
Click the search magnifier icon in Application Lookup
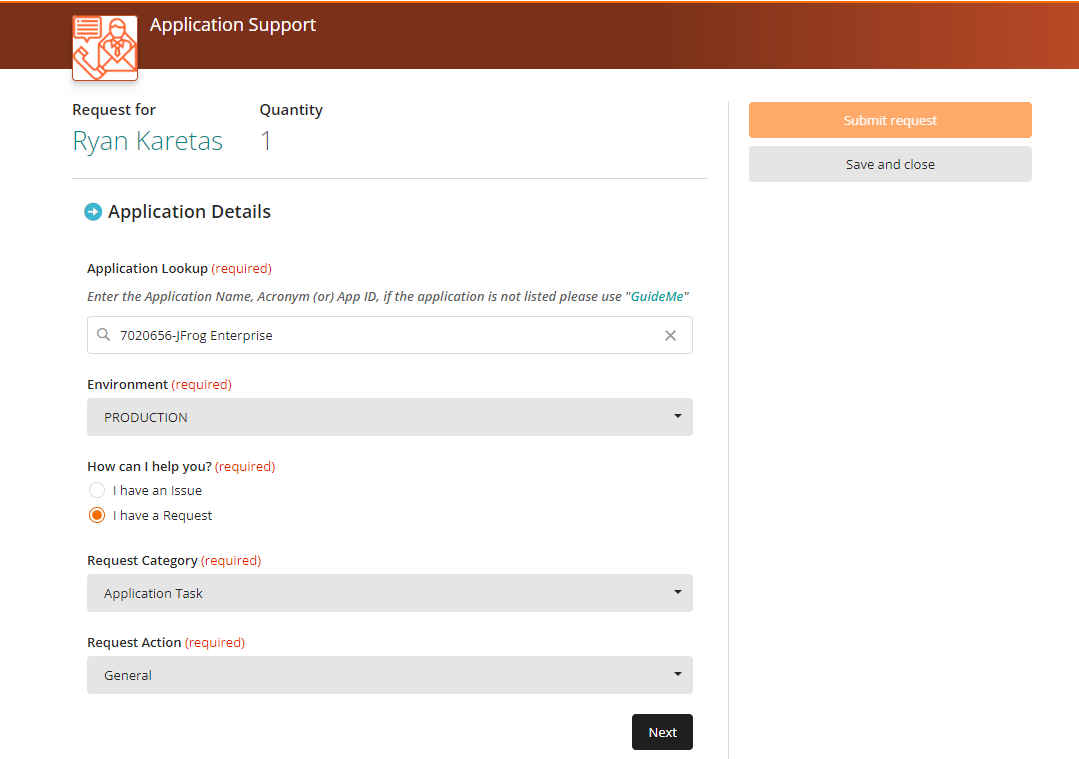click(x=103, y=334)
